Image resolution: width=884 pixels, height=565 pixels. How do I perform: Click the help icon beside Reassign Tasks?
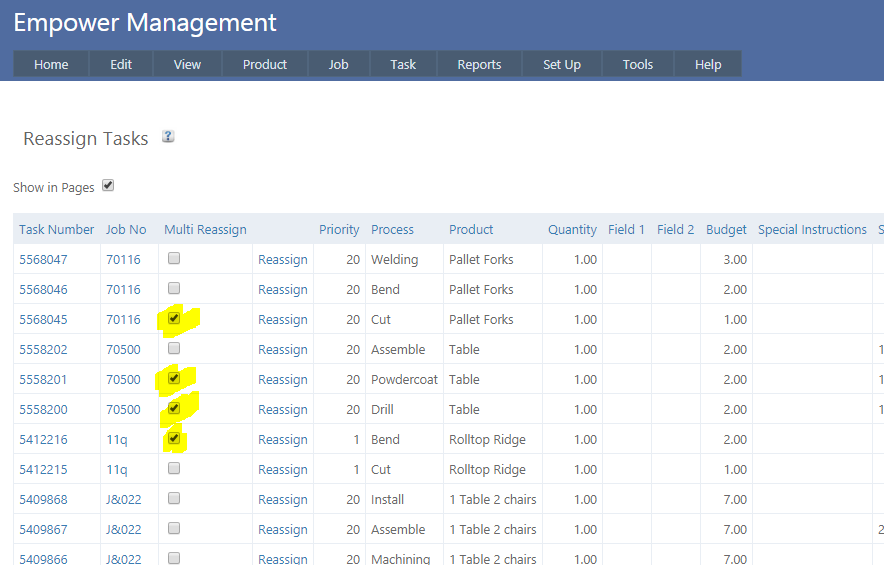(x=168, y=137)
